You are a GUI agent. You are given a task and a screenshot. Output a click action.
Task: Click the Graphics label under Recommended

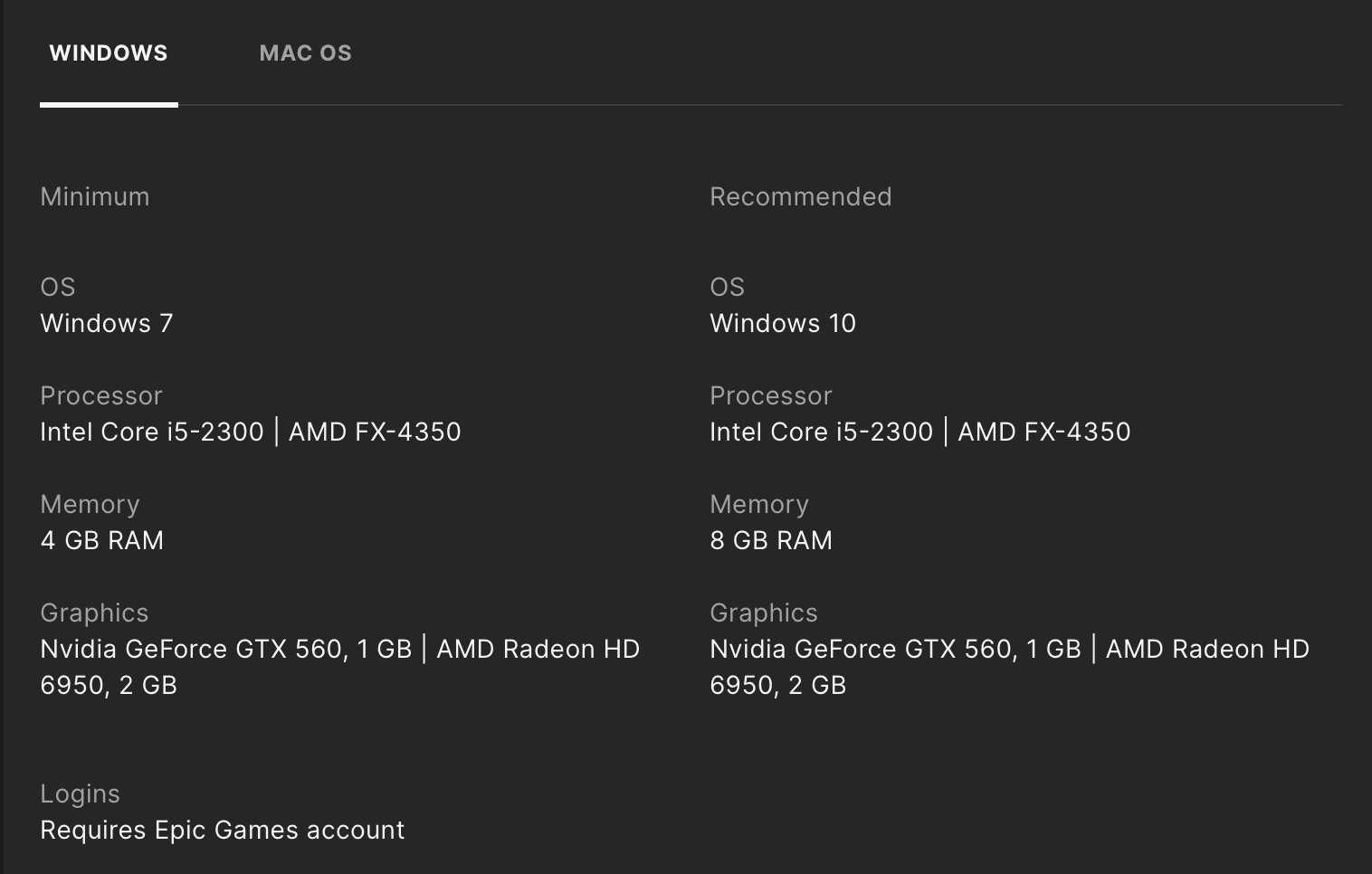click(x=763, y=613)
